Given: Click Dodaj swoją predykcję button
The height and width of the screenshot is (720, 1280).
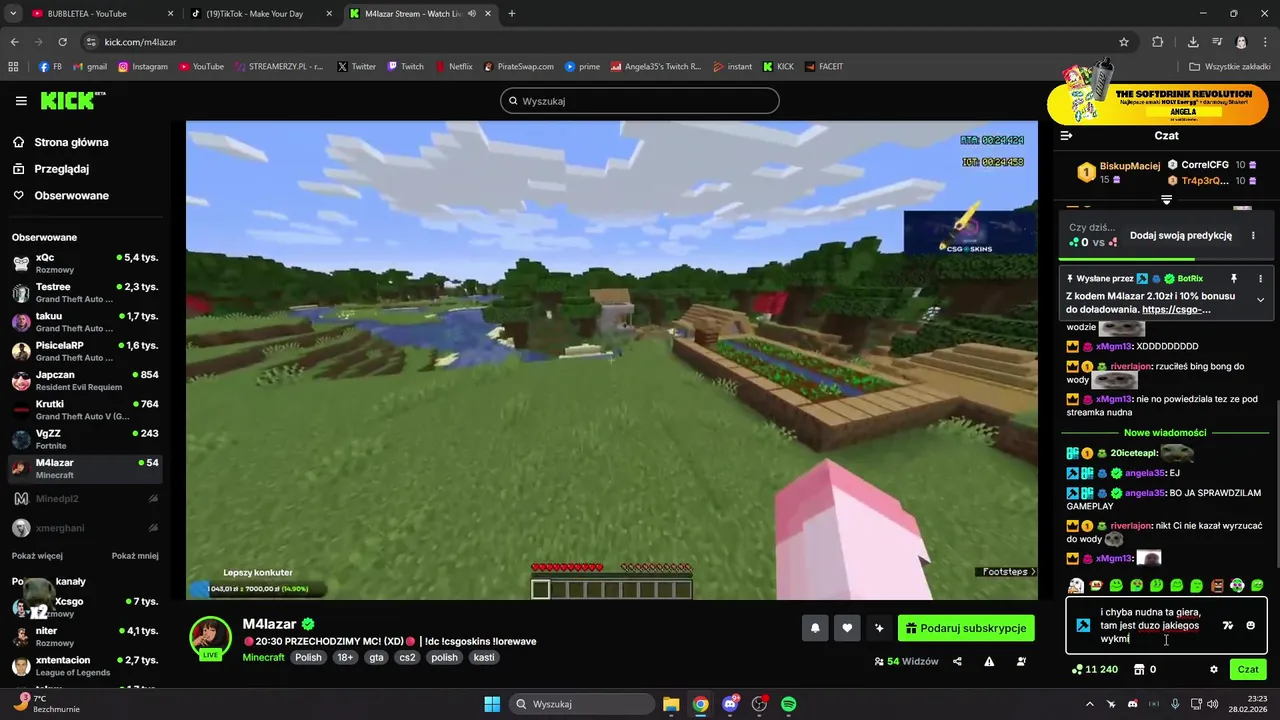Looking at the screenshot, I should tap(1180, 236).
